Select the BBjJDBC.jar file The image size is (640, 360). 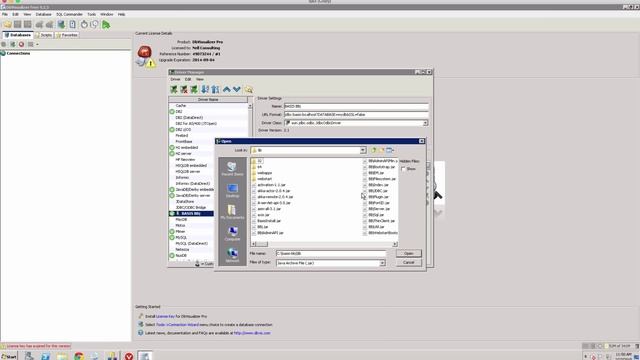(x=375, y=191)
